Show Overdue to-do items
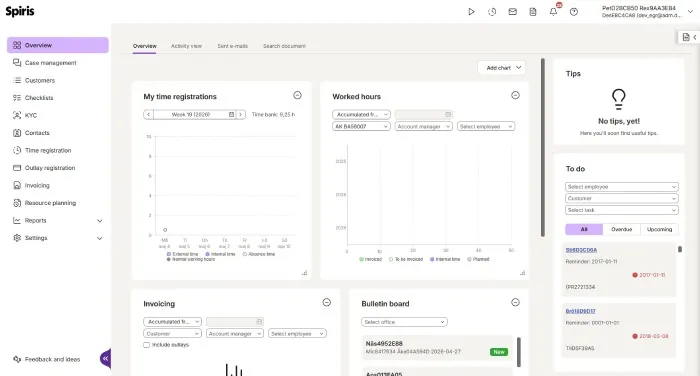 pos(621,230)
